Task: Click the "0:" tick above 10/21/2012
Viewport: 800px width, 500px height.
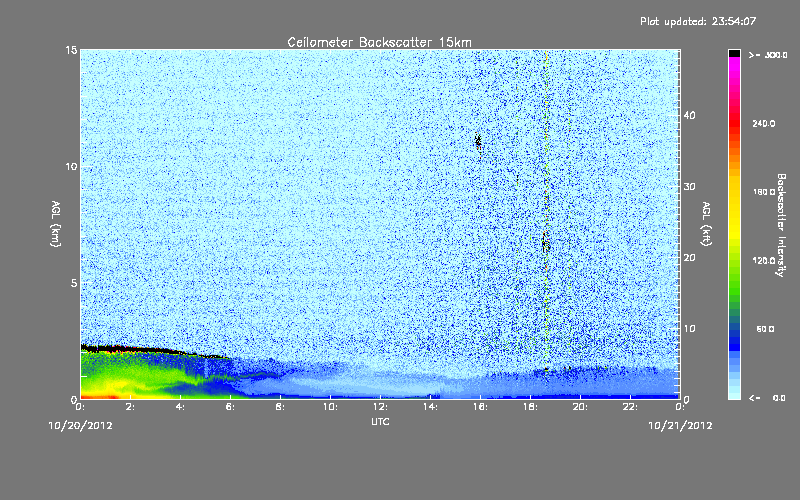Action: 680,407
